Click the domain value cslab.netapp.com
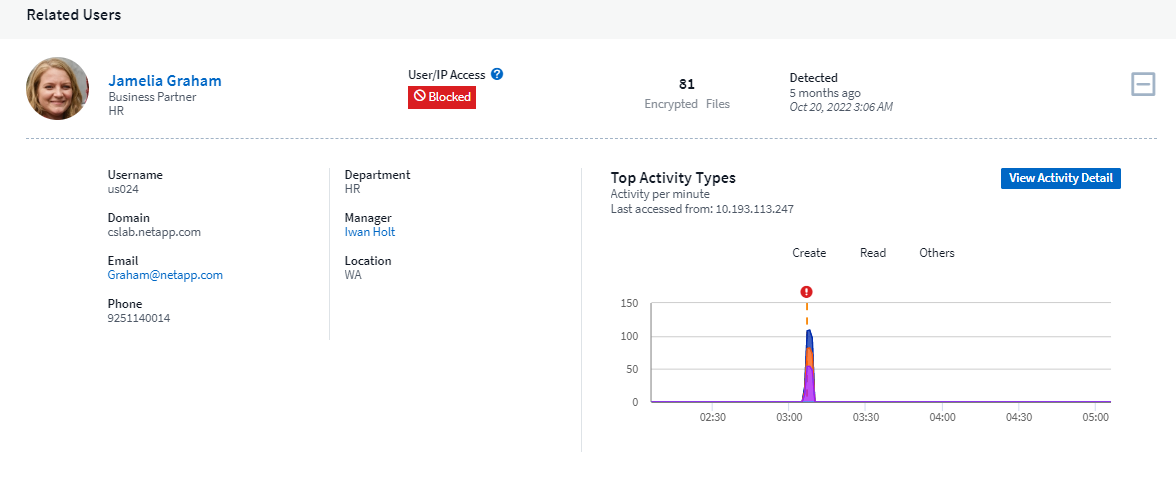1176x481 pixels. pos(155,232)
